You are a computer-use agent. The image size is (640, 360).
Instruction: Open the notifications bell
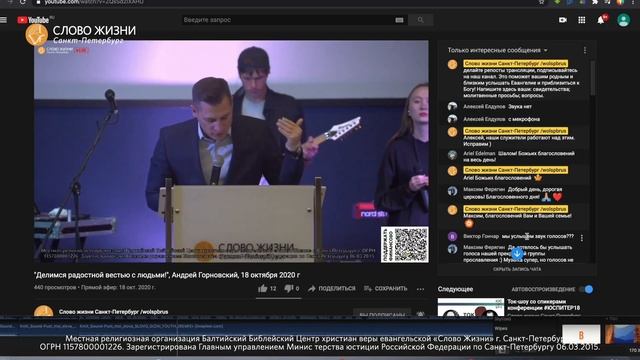(601, 20)
